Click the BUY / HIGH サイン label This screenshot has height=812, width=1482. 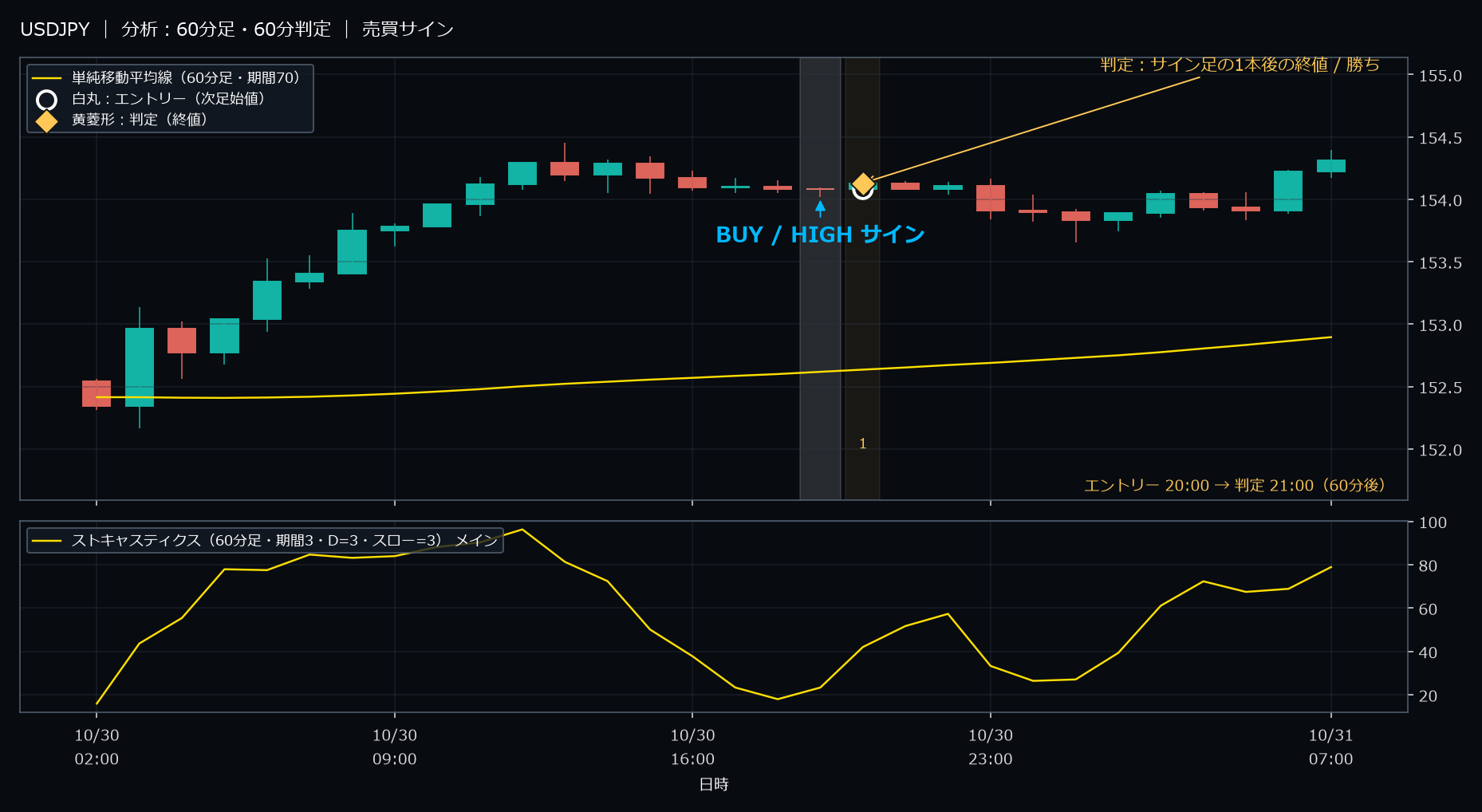click(x=820, y=235)
